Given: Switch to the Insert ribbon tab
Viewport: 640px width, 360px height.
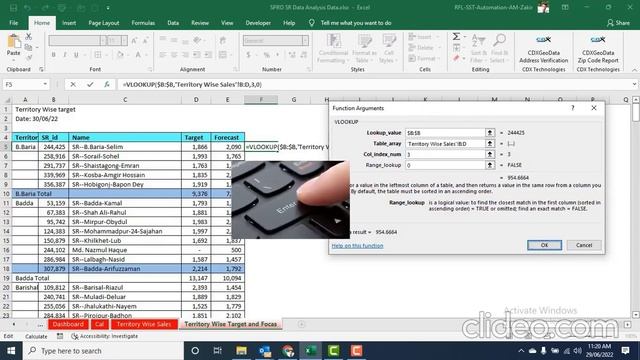Looking at the screenshot, I should 69,23.
